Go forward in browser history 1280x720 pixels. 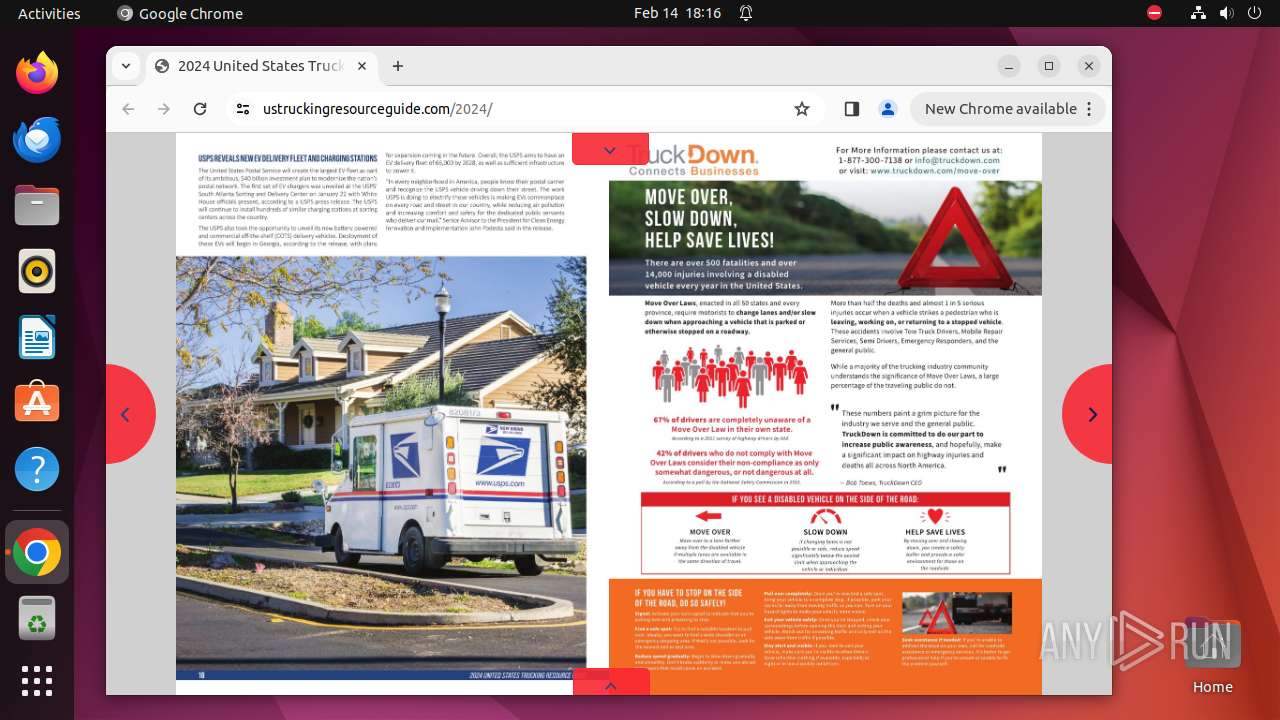(x=164, y=109)
